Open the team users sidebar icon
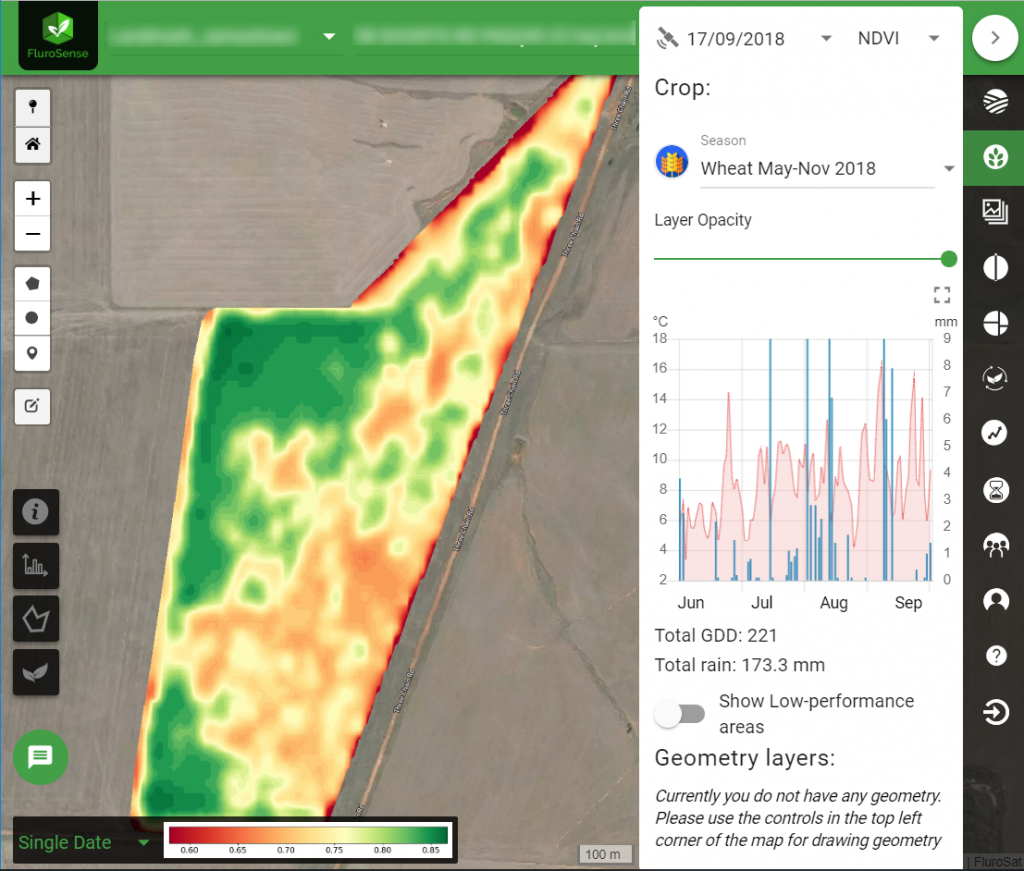The image size is (1024, 871). 995,545
